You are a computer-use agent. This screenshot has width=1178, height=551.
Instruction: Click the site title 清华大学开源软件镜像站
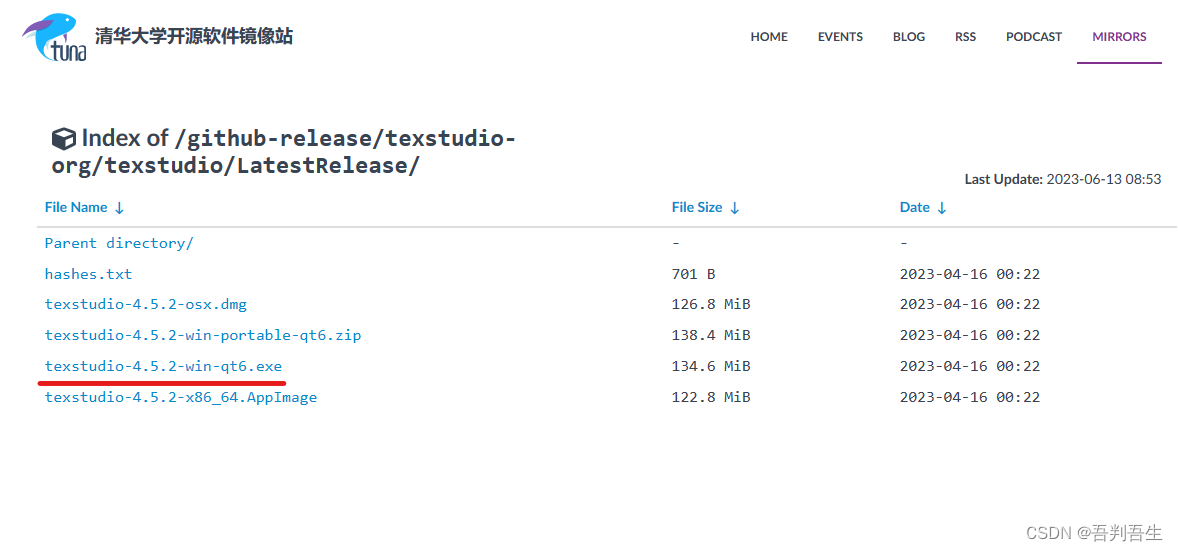tap(194, 35)
